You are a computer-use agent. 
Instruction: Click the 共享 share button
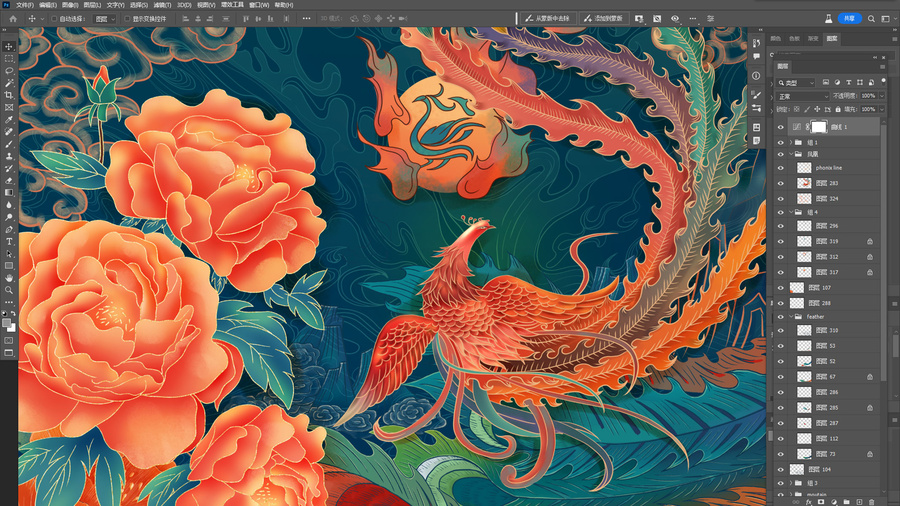tap(849, 18)
